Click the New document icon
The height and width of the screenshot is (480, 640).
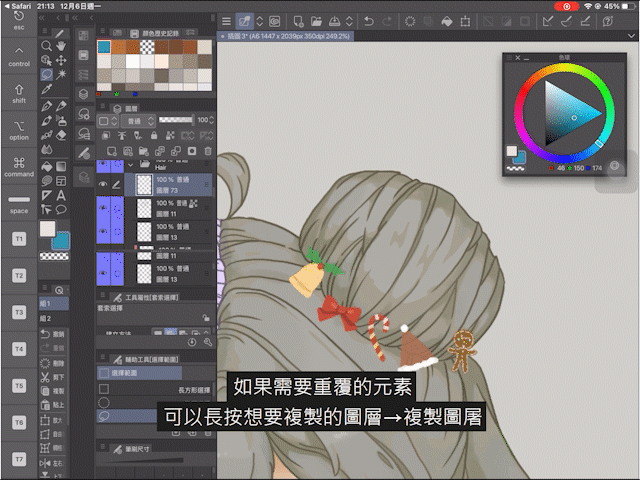click(298, 21)
